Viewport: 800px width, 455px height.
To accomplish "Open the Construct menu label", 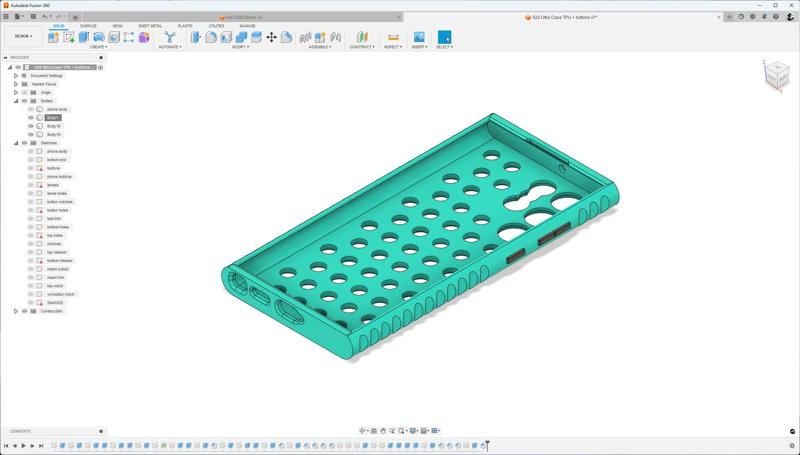I will (362, 47).
